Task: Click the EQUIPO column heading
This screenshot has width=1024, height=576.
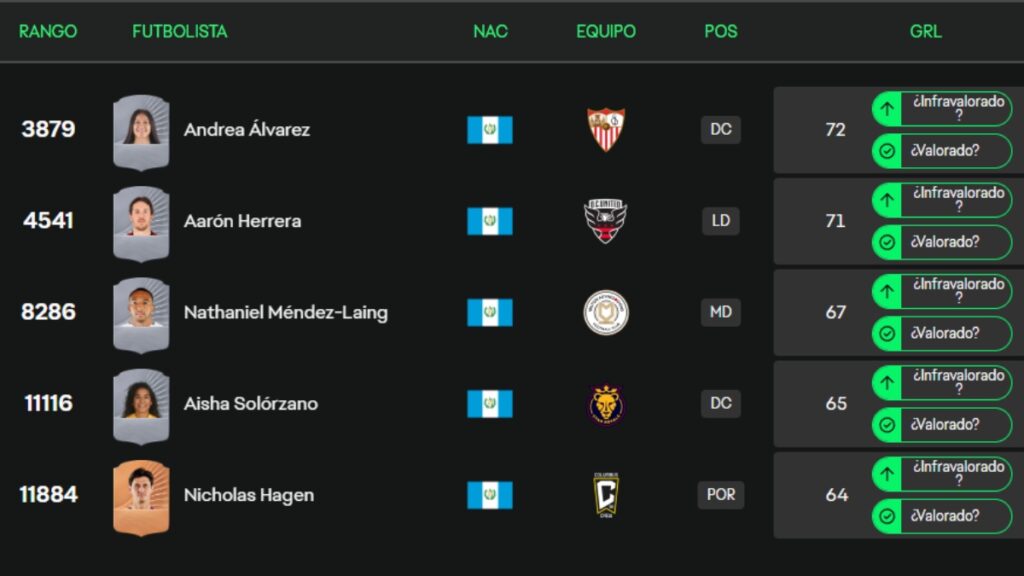Action: tap(605, 31)
